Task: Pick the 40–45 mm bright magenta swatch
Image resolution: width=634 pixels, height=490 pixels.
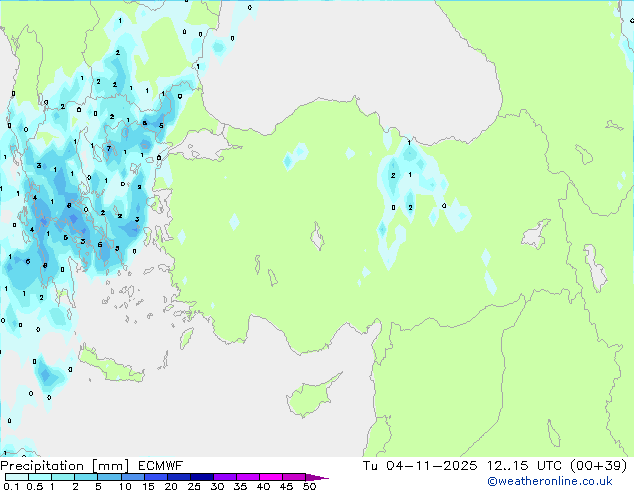Action: click(x=271, y=477)
